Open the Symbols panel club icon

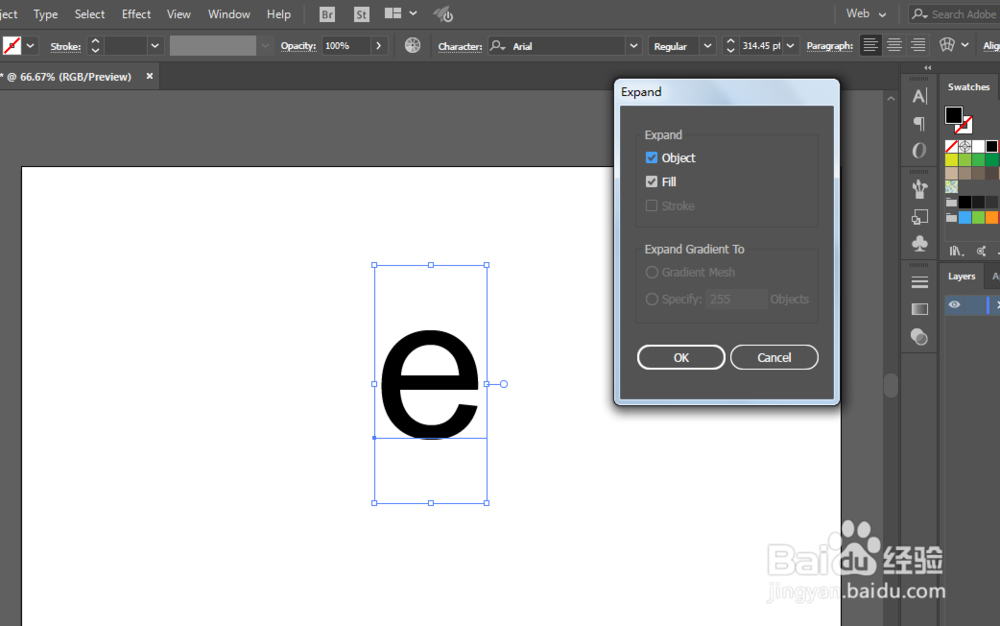point(919,244)
